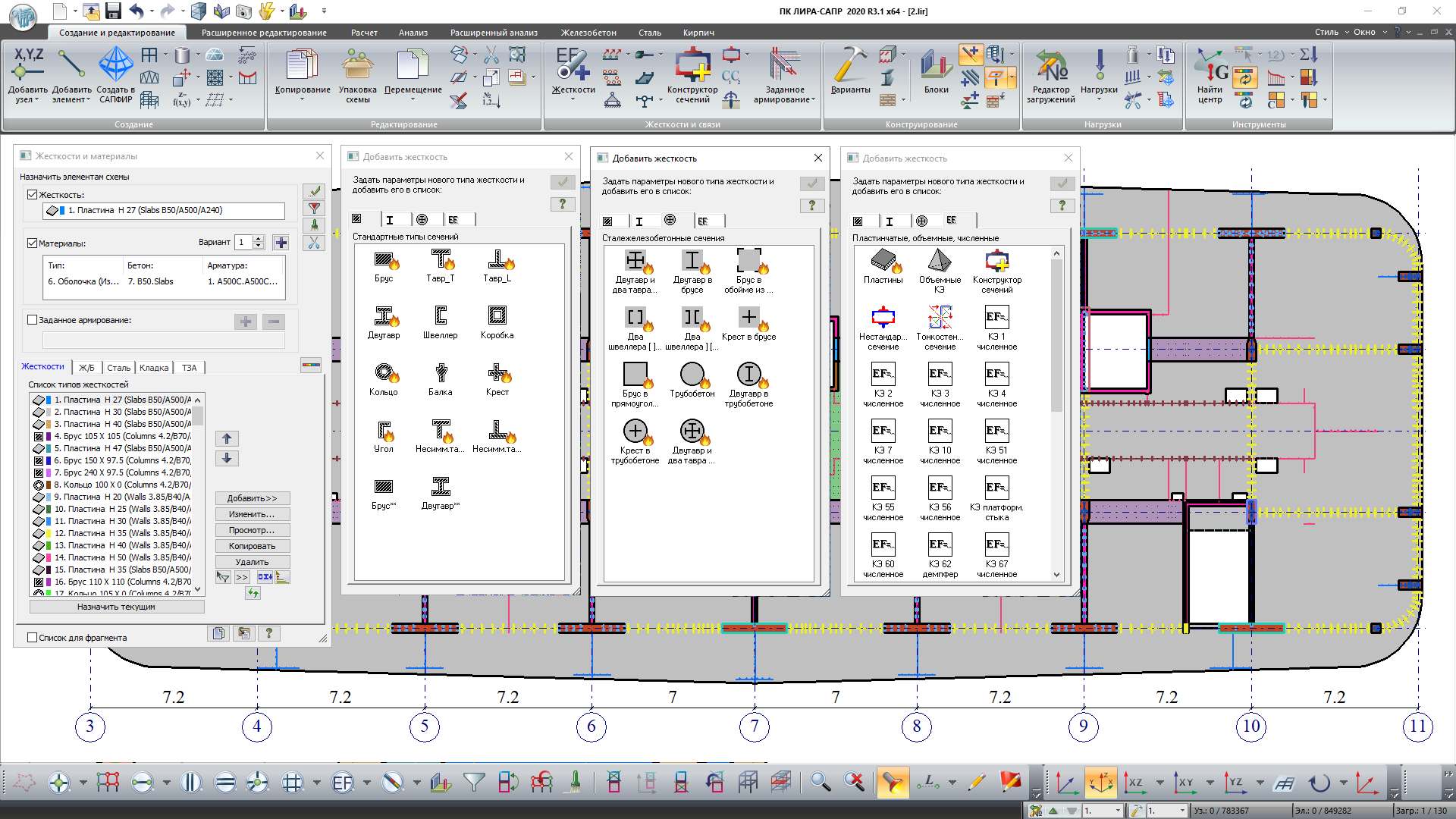Image resolution: width=1456 pixels, height=819 pixels.
Task: Enable Заданное армирование checkbox
Action: (x=33, y=320)
